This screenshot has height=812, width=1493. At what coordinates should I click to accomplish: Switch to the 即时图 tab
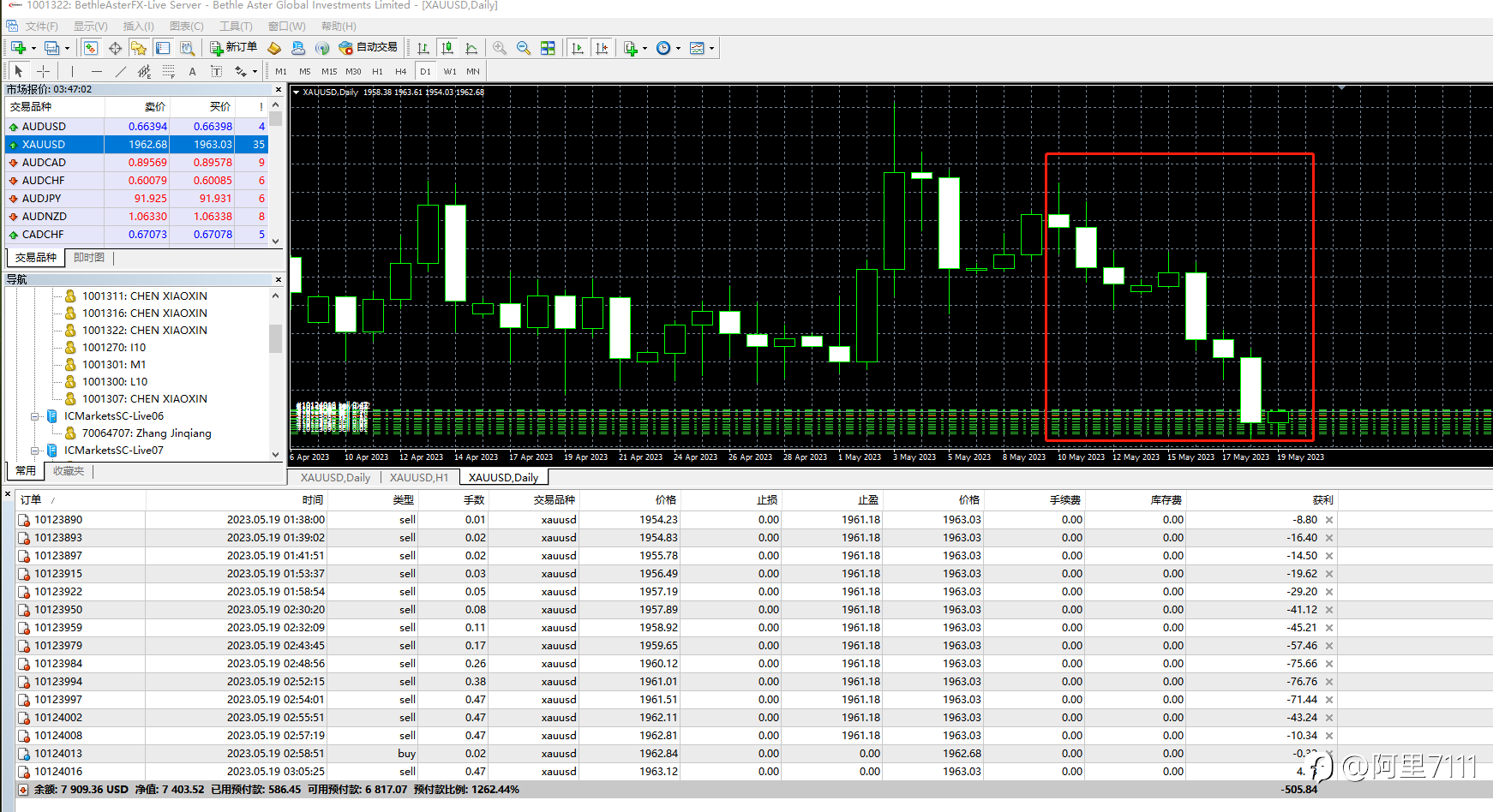(x=88, y=257)
